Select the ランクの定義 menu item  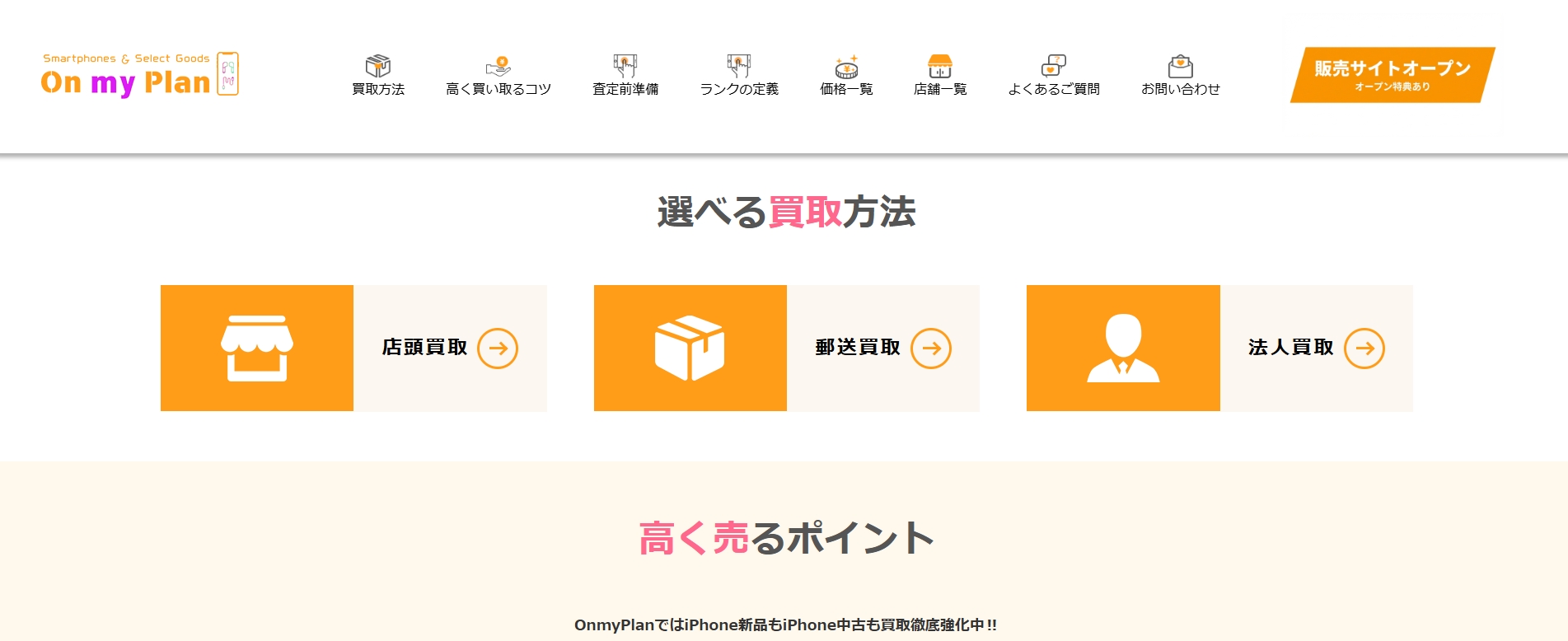click(739, 89)
